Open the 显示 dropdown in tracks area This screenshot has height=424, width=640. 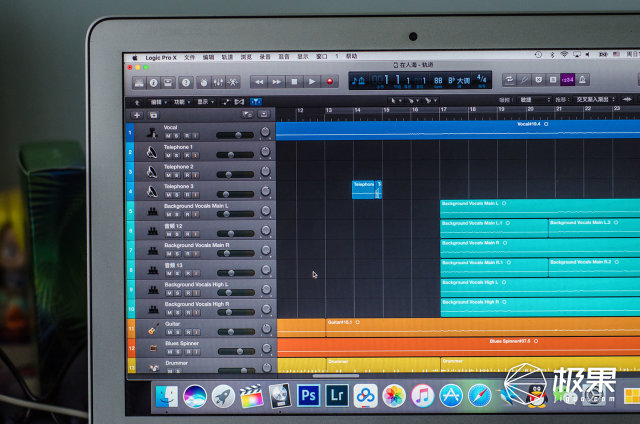click(205, 102)
